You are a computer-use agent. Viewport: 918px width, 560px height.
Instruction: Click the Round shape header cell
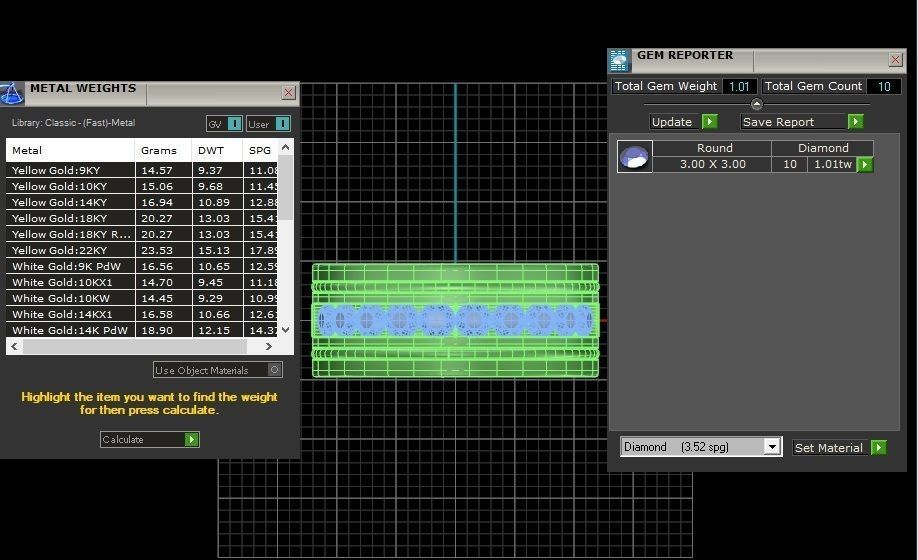coord(714,148)
